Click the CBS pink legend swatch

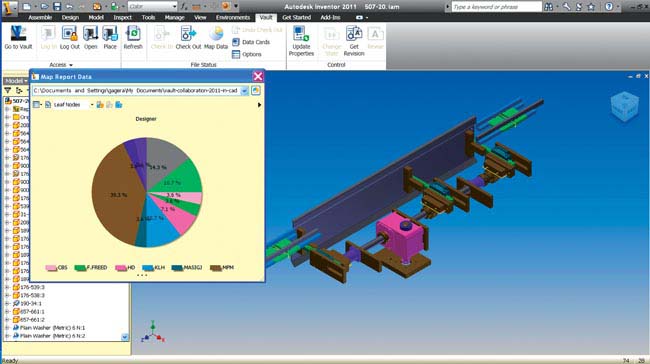51,268
